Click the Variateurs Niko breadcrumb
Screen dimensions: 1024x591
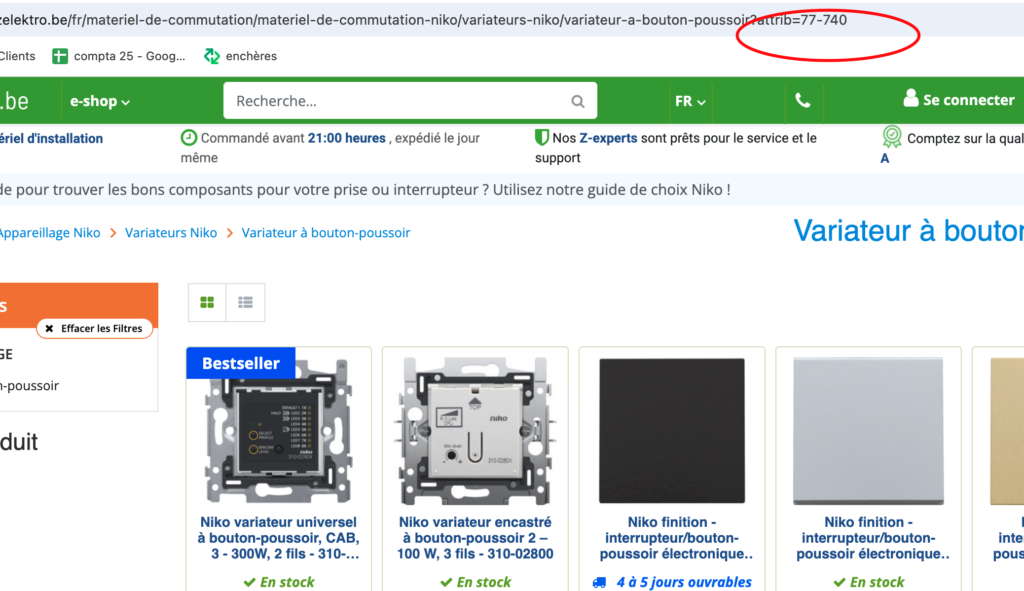(171, 232)
